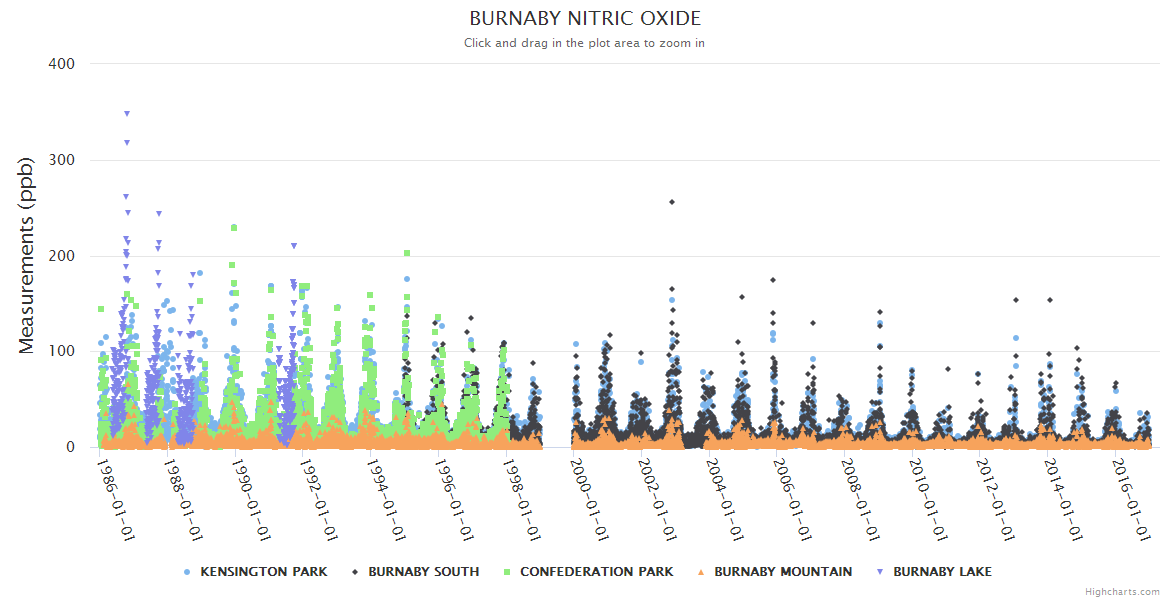Click the Measurements (ppb) y-axis title
1170x600 pixels.
27,255
